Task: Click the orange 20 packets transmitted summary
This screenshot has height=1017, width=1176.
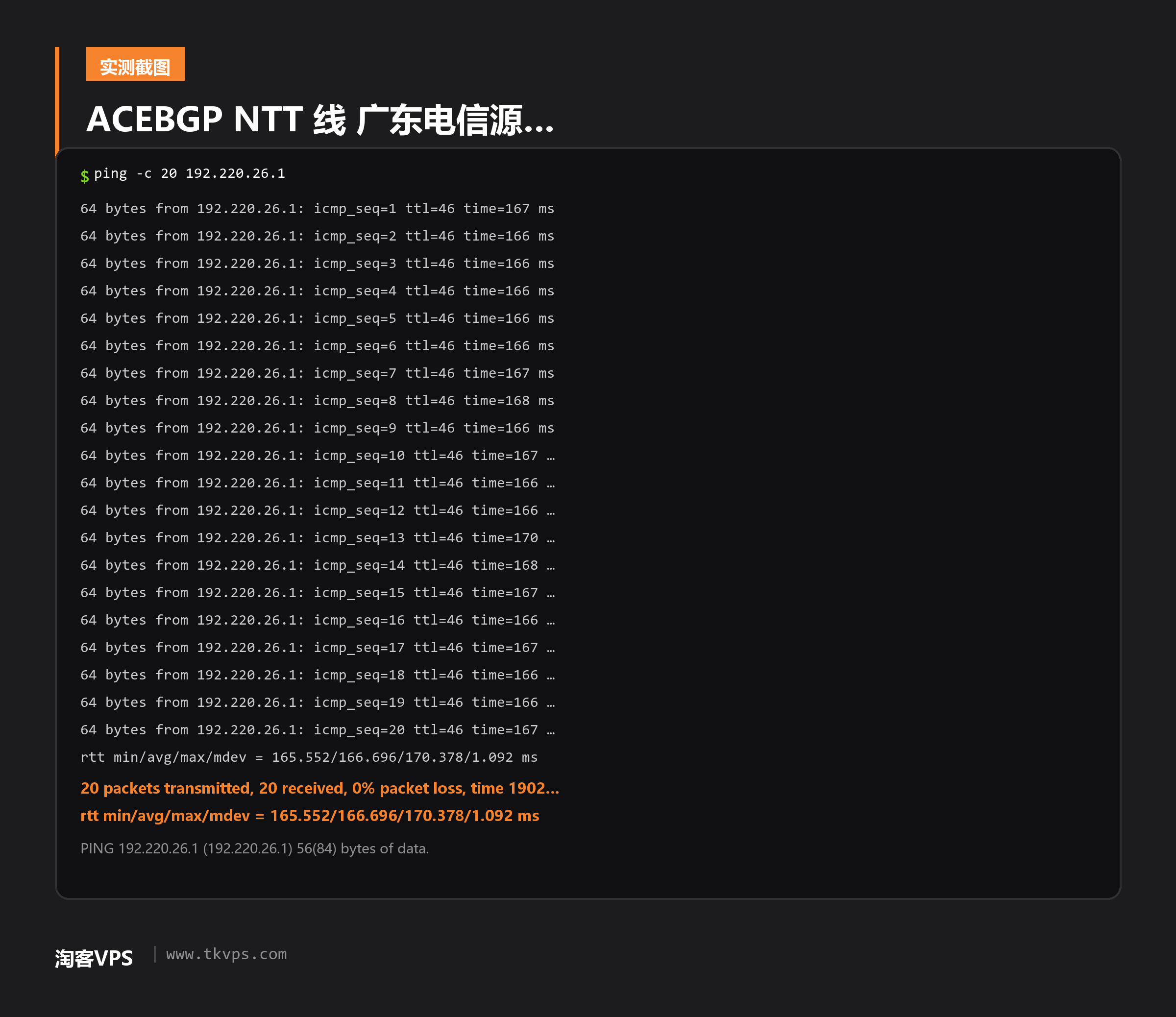Action: pos(319,788)
